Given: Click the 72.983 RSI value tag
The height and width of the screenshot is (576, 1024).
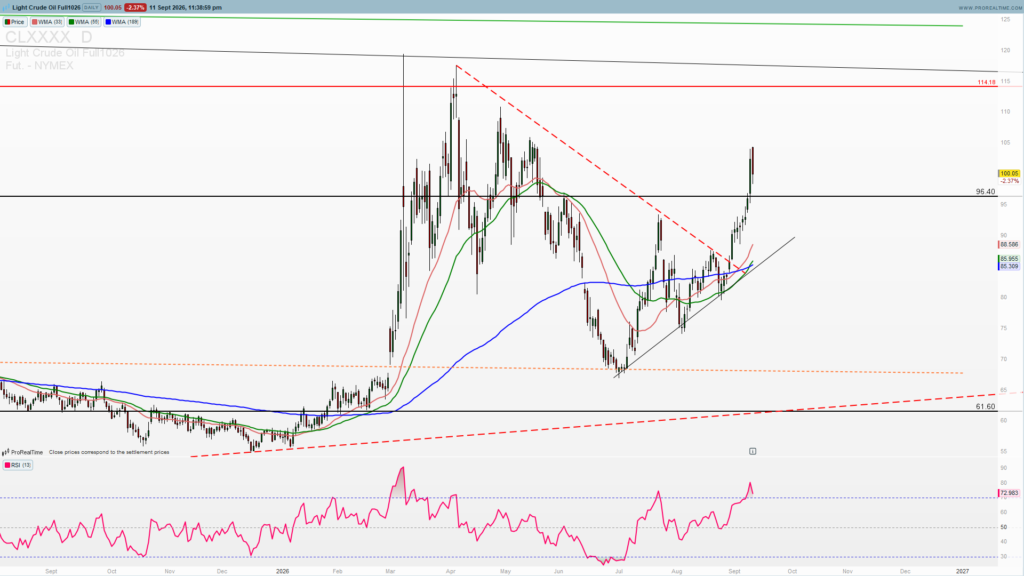Looking at the screenshot, I should pos(1009,493).
